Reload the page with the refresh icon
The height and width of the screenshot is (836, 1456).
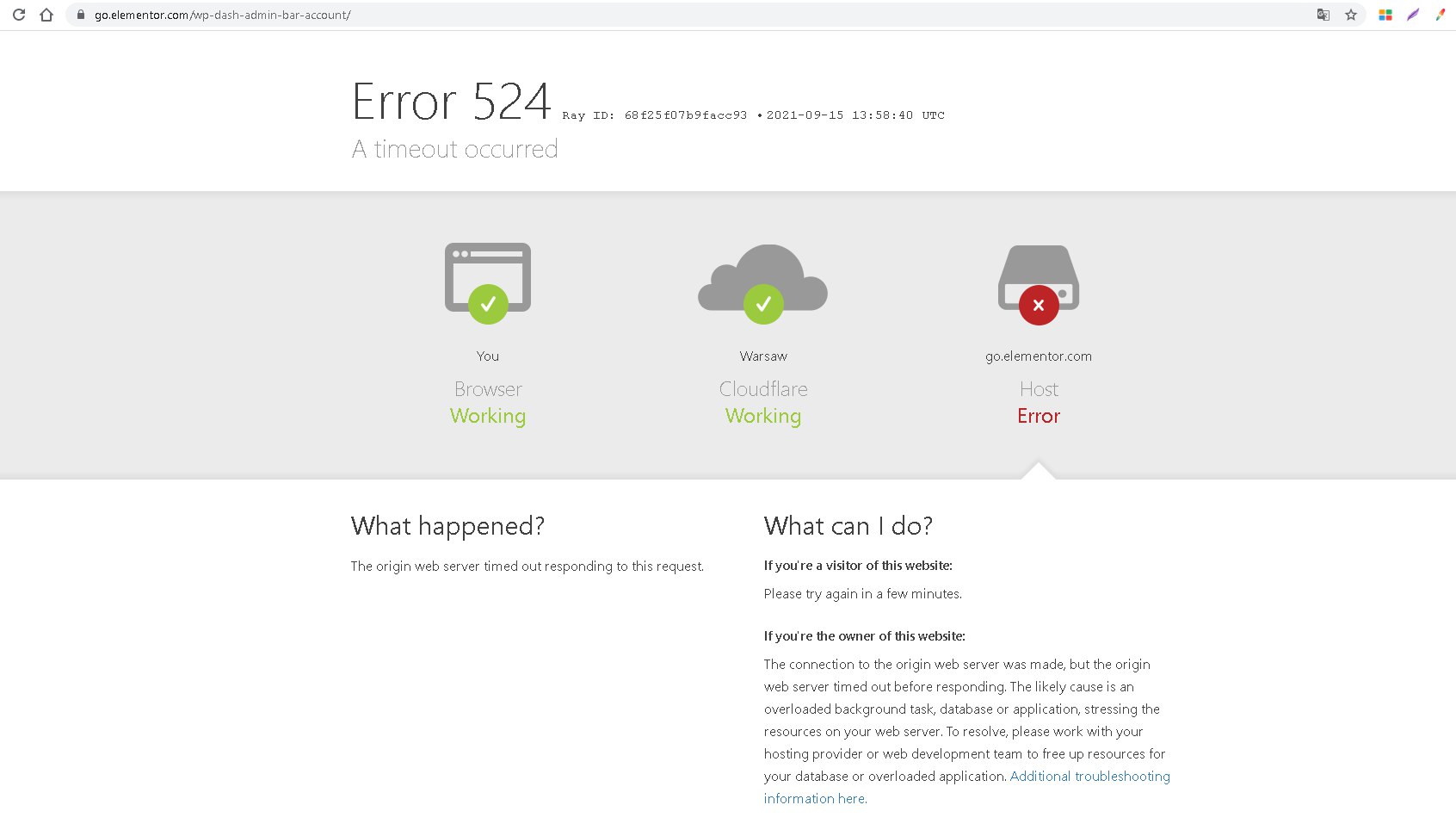coord(19,15)
